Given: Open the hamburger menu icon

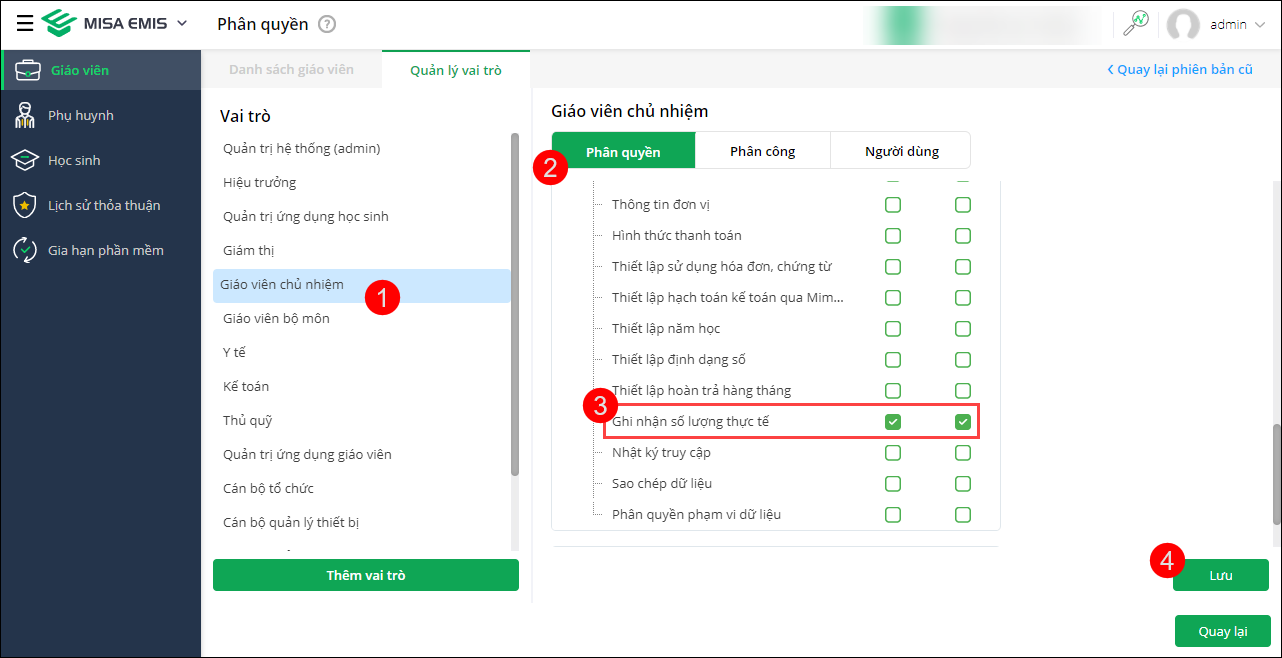Looking at the screenshot, I should click(25, 24).
